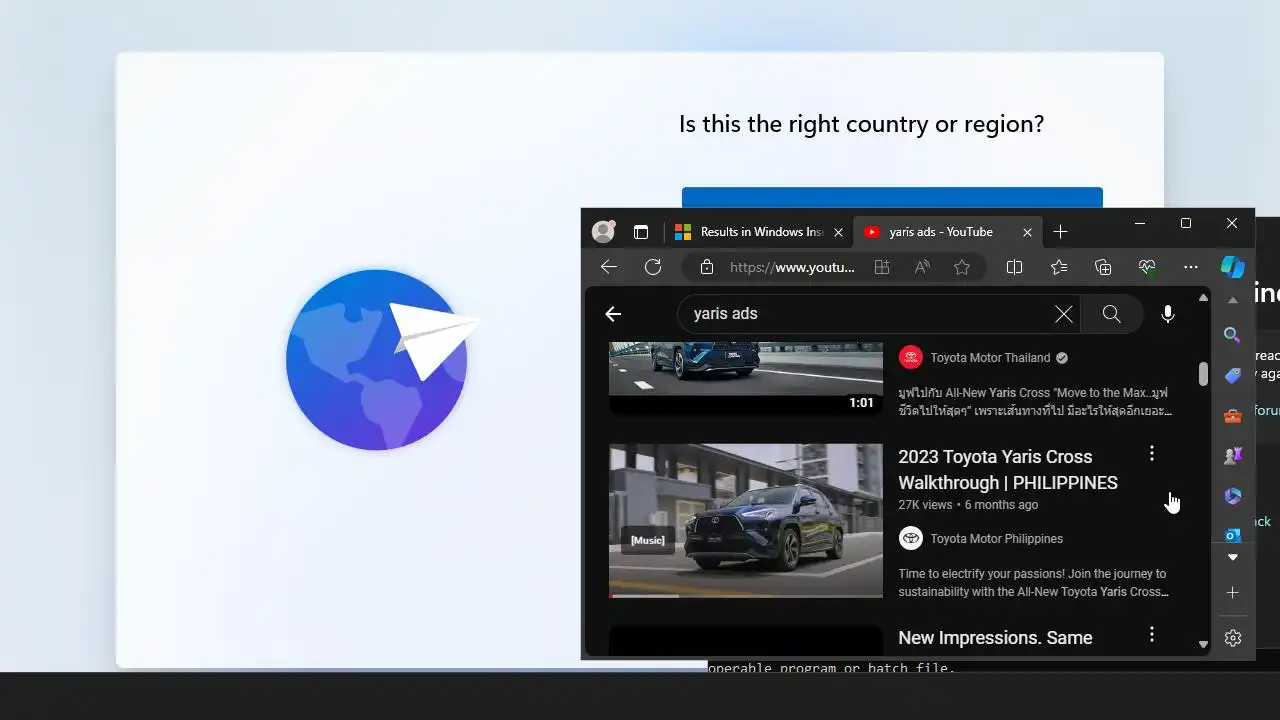Open Toyota Motor Philippines channel name
Image resolution: width=1280 pixels, height=720 pixels.
[x=996, y=539]
